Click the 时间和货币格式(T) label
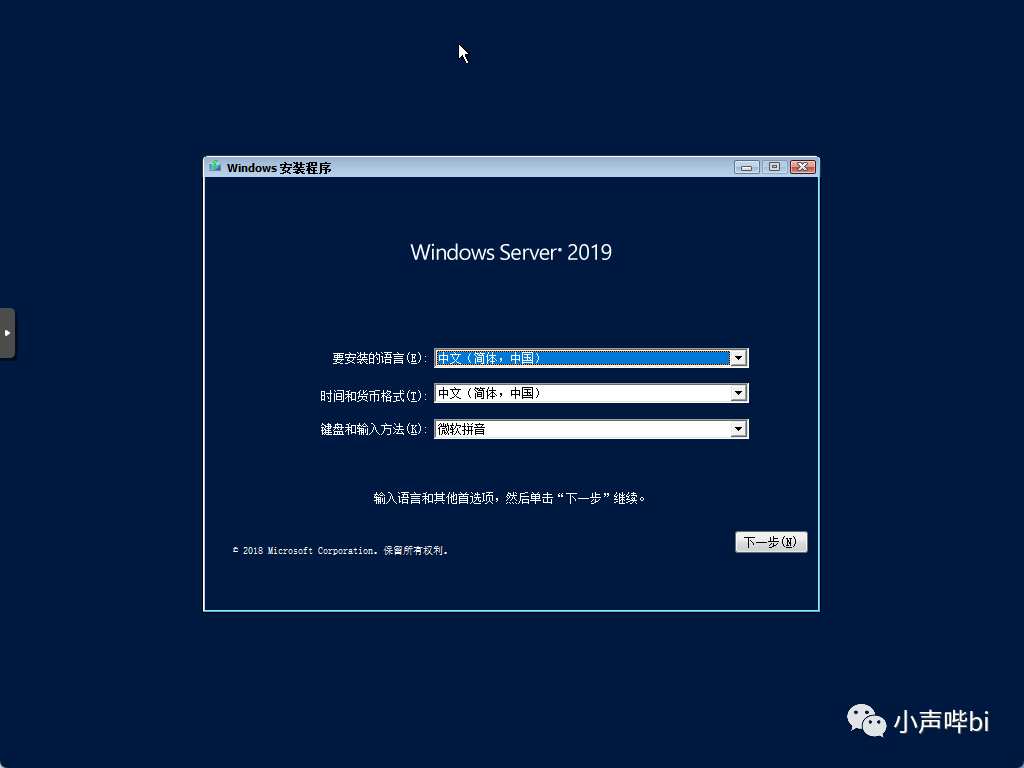This screenshot has height=768, width=1024. point(374,396)
